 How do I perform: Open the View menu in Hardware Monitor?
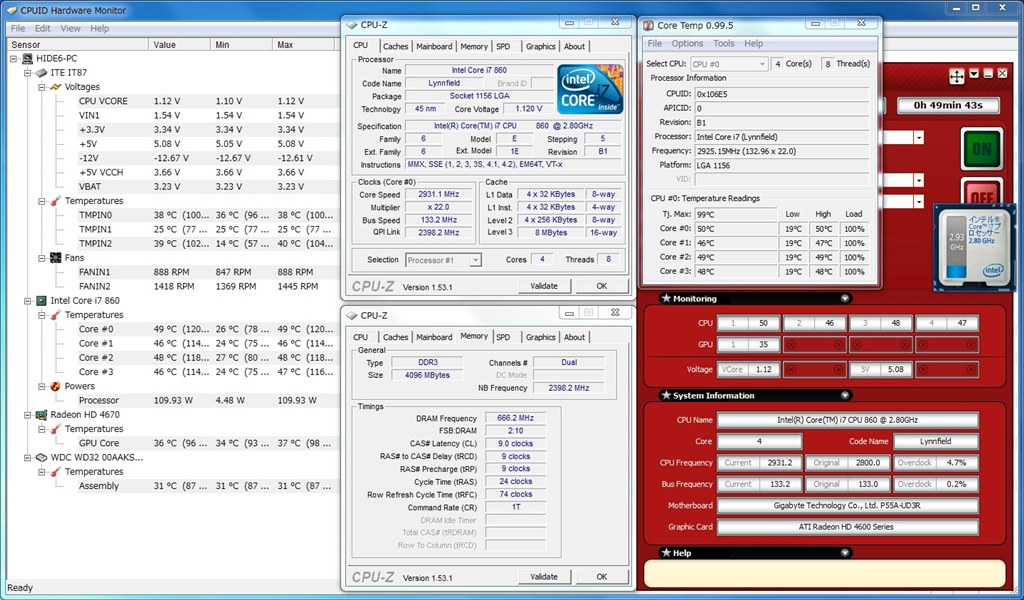coord(71,28)
